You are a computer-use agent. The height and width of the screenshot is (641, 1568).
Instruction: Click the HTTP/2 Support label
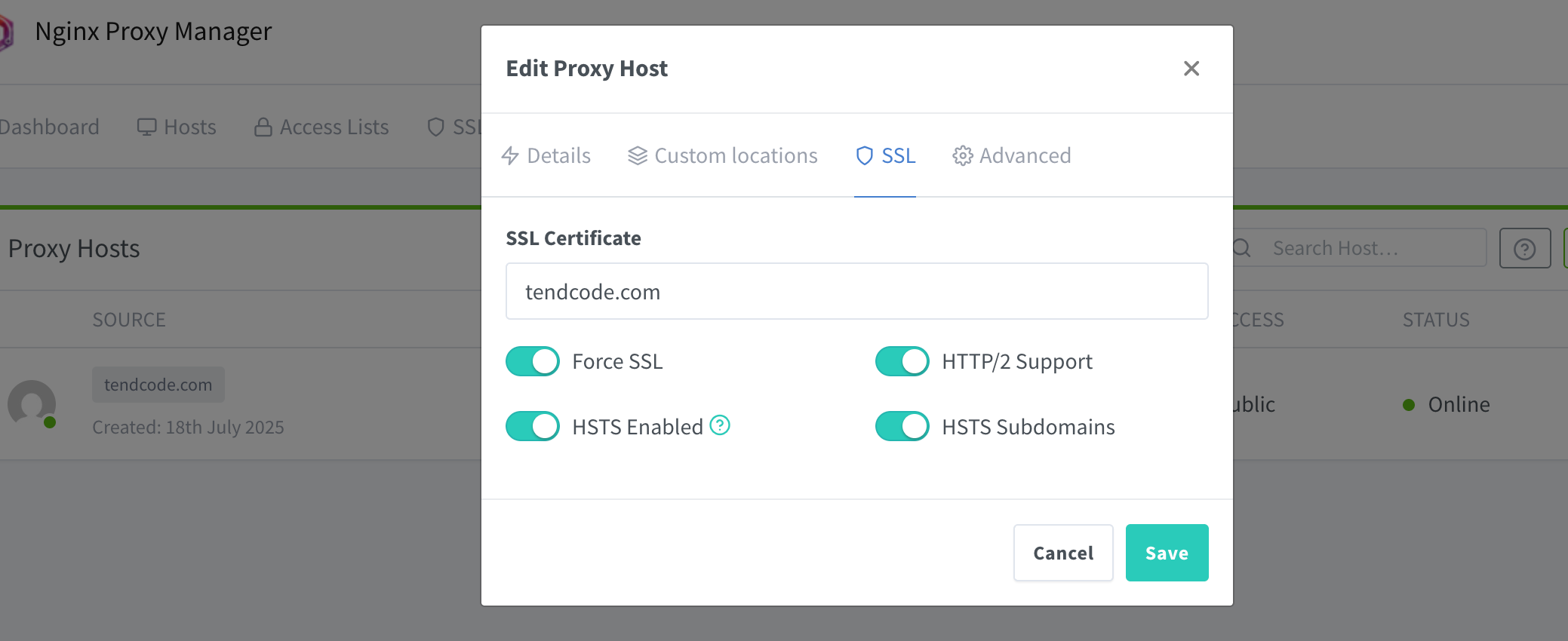(1017, 361)
